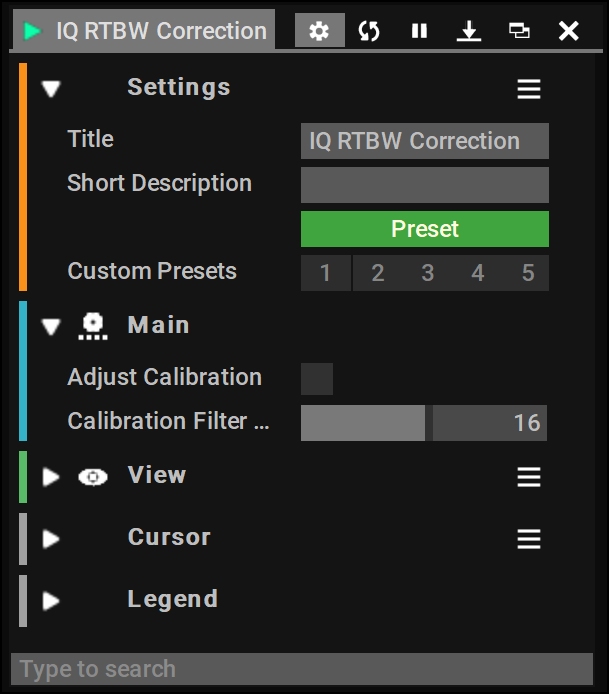Screen dimensions: 609x694
Task: Click the Calibration Filter slider
Action: (424, 423)
